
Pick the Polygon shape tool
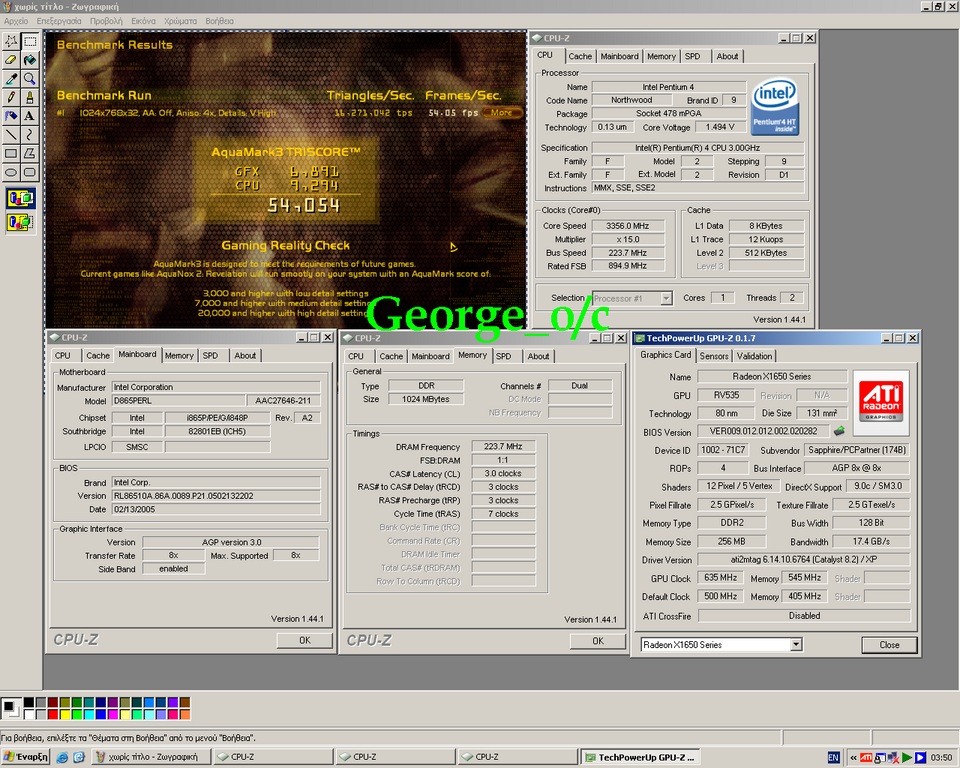(x=29, y=153)
